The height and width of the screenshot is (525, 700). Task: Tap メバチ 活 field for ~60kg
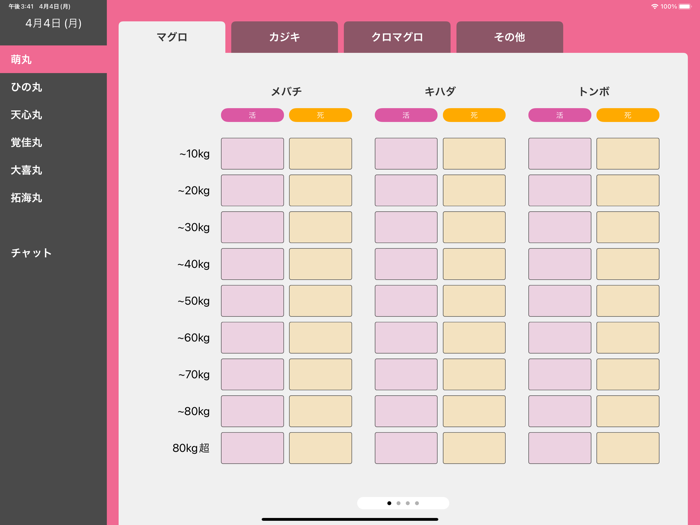click(x=252, y=338)
